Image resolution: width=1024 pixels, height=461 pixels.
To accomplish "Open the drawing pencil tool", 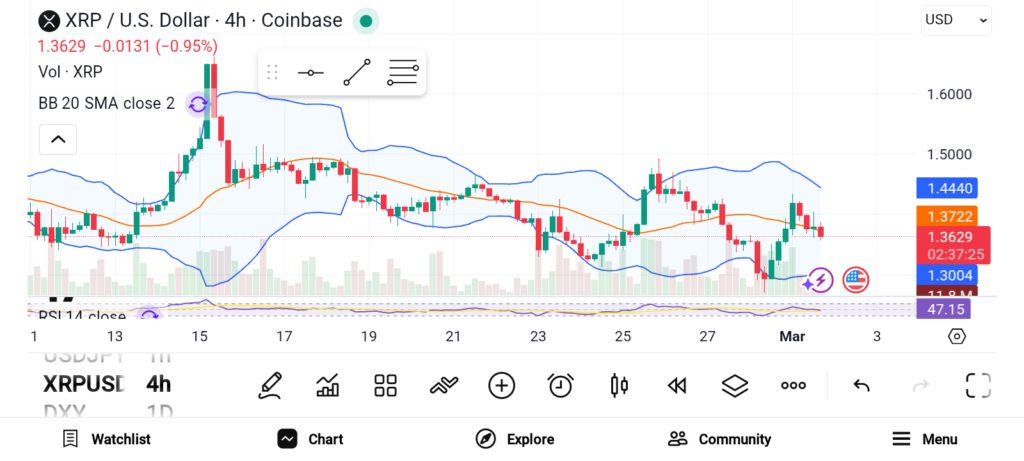I will click(x=268, y=385).
